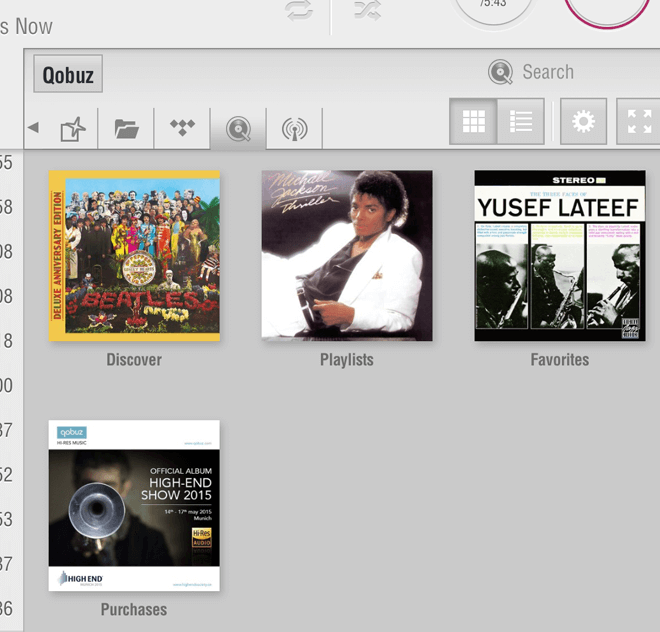Select the Qobuz source tab icon
This screenshot has width=660, height=632.
(x=238, y=128)
